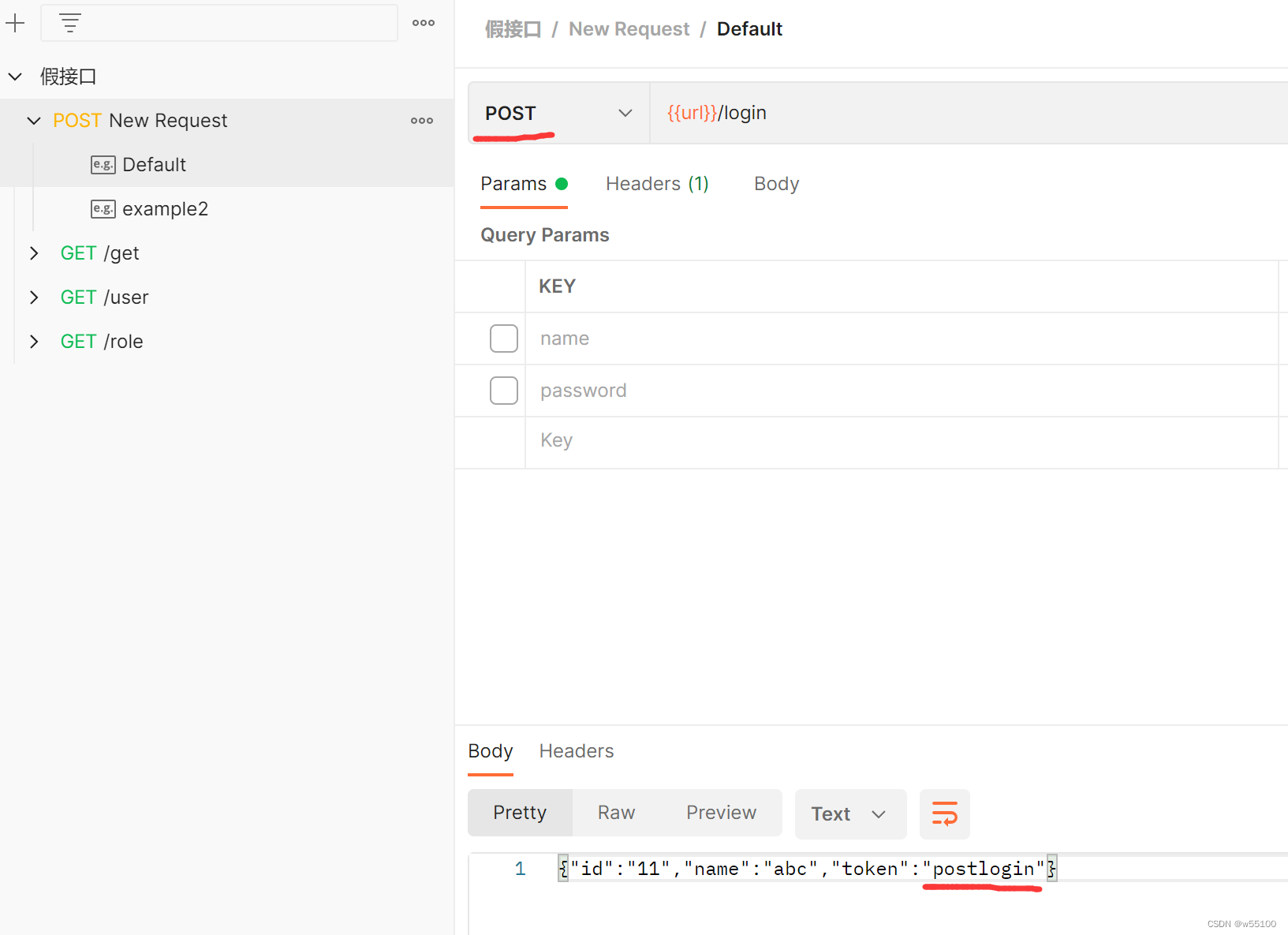Select the Raw view mode
The image size is (1288, 935).
(616, 813)
